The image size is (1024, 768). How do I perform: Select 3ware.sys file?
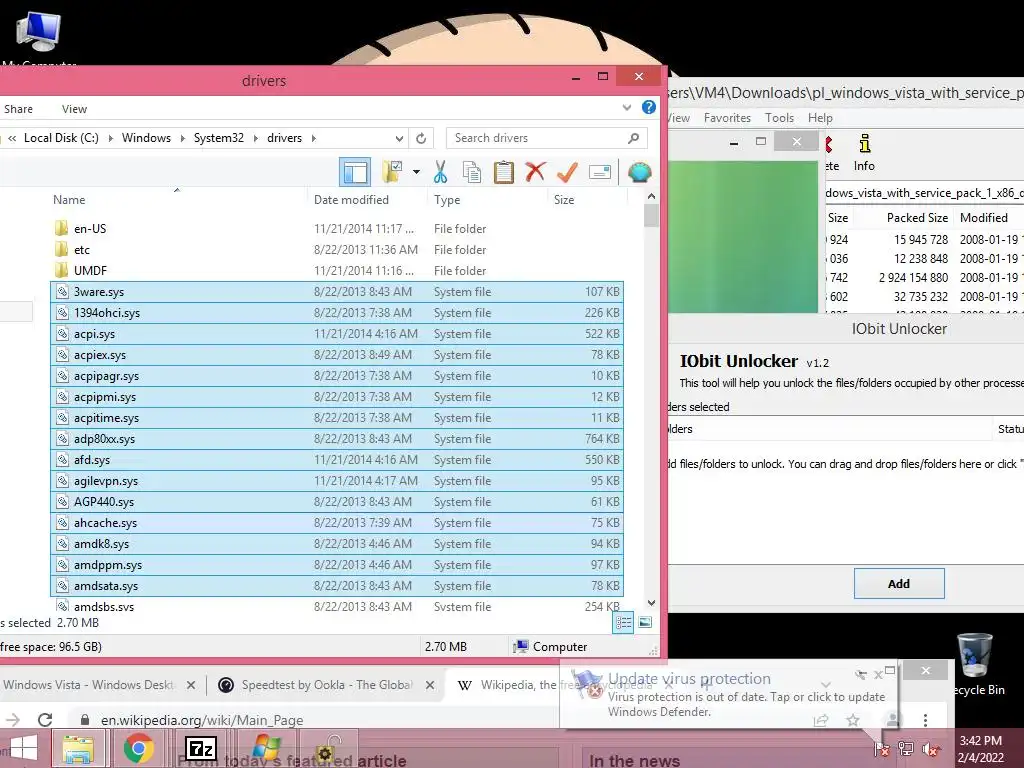coord(337,292)
